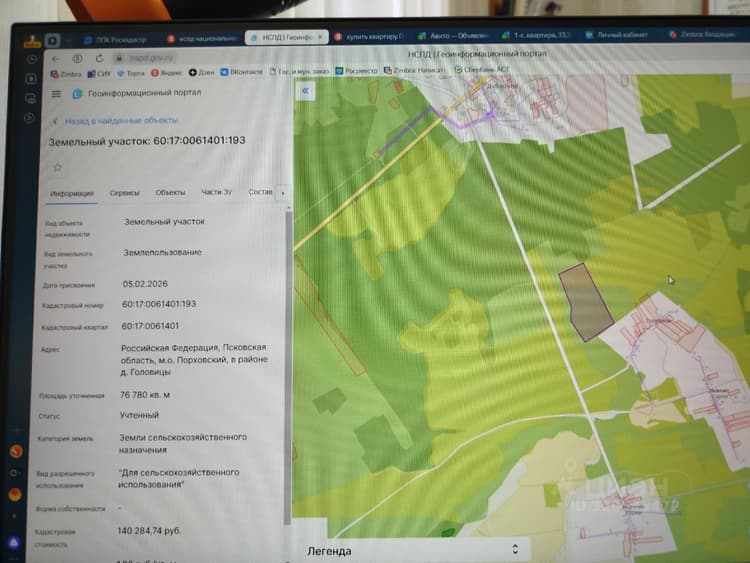Reload the page with refresh icon

99,58
